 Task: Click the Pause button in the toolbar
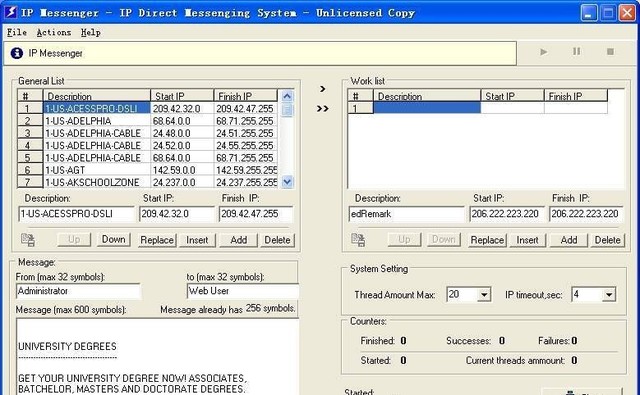pos(576,51)
